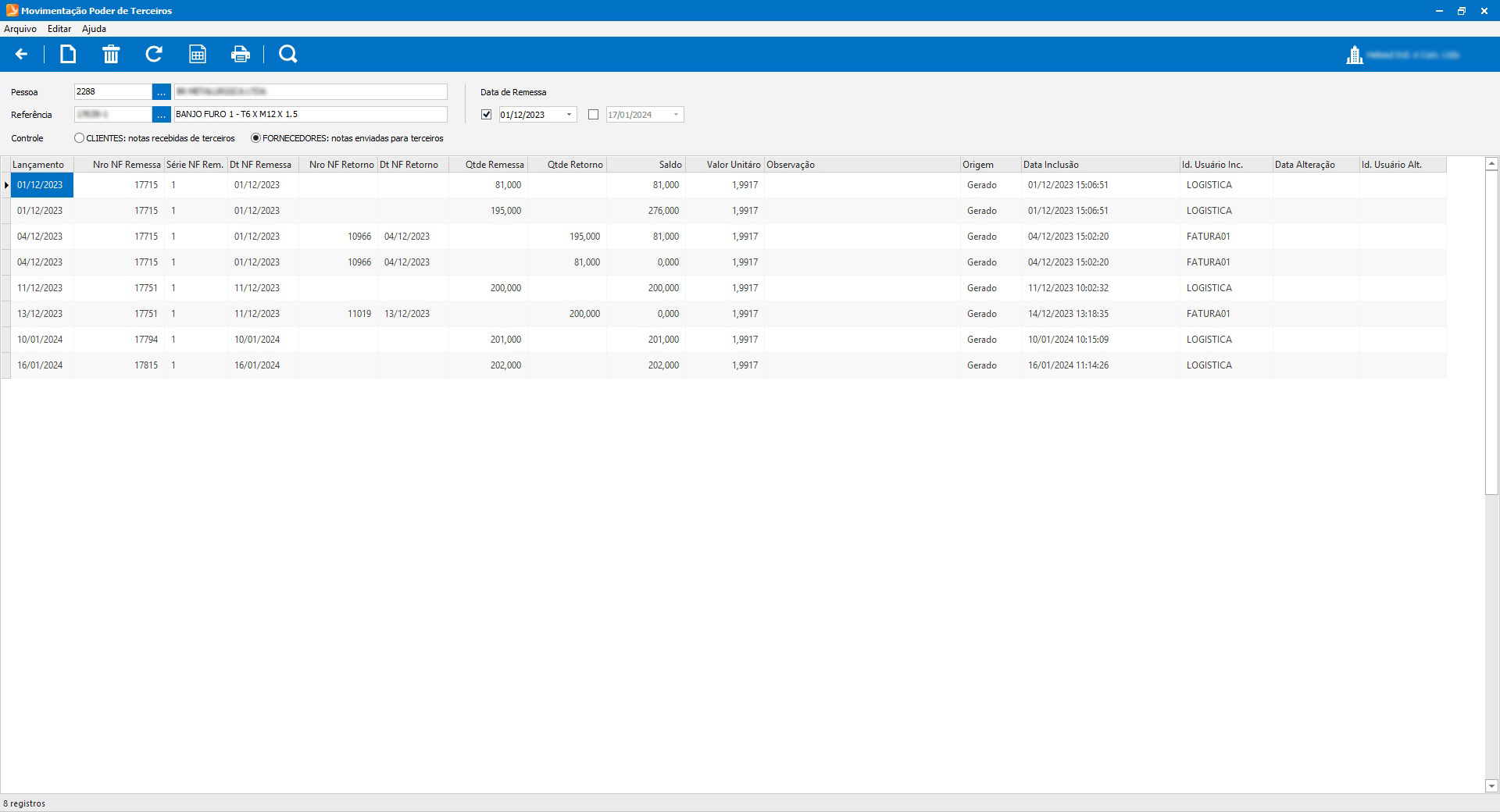Click the Saldo column header
The image size is (1500, 812).
(646, 165)
